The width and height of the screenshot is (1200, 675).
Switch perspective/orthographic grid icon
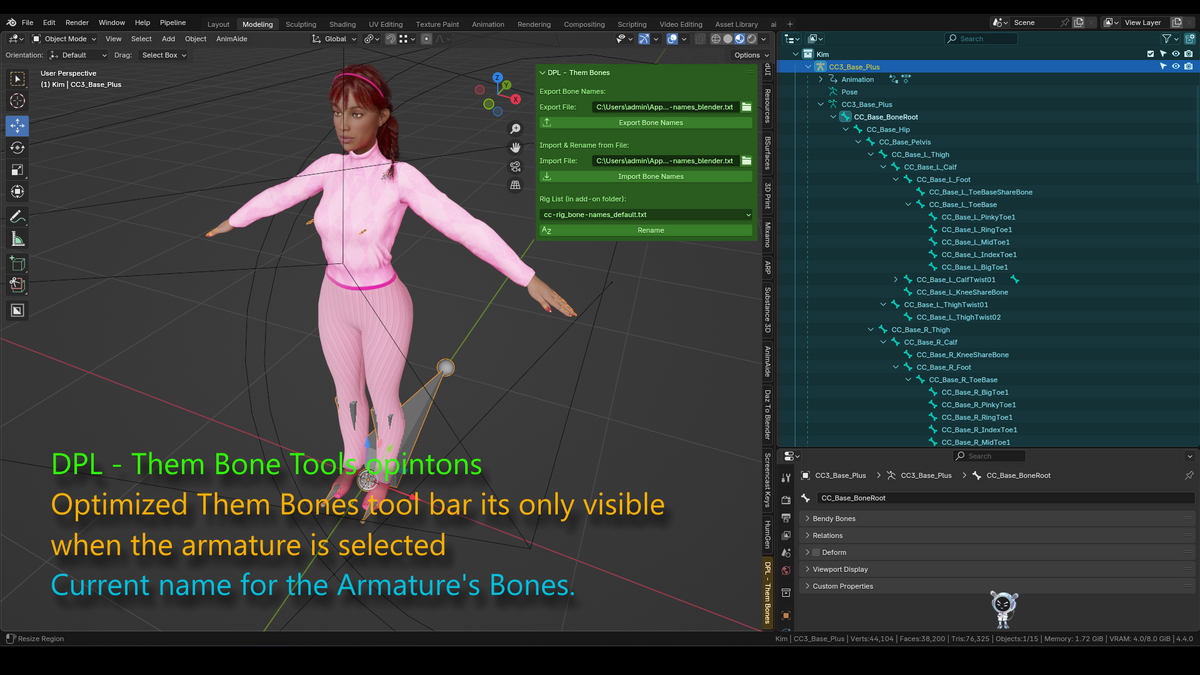tap(515, 185)
